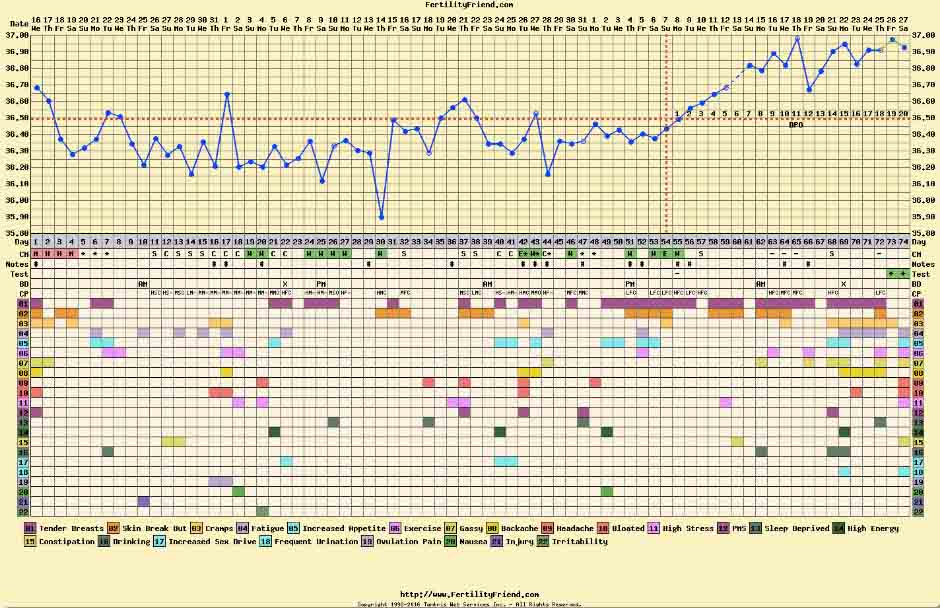This screenshot has height=608, width=940.
Task: Open the note icon on cycle day 66
Action: [808, 263]
